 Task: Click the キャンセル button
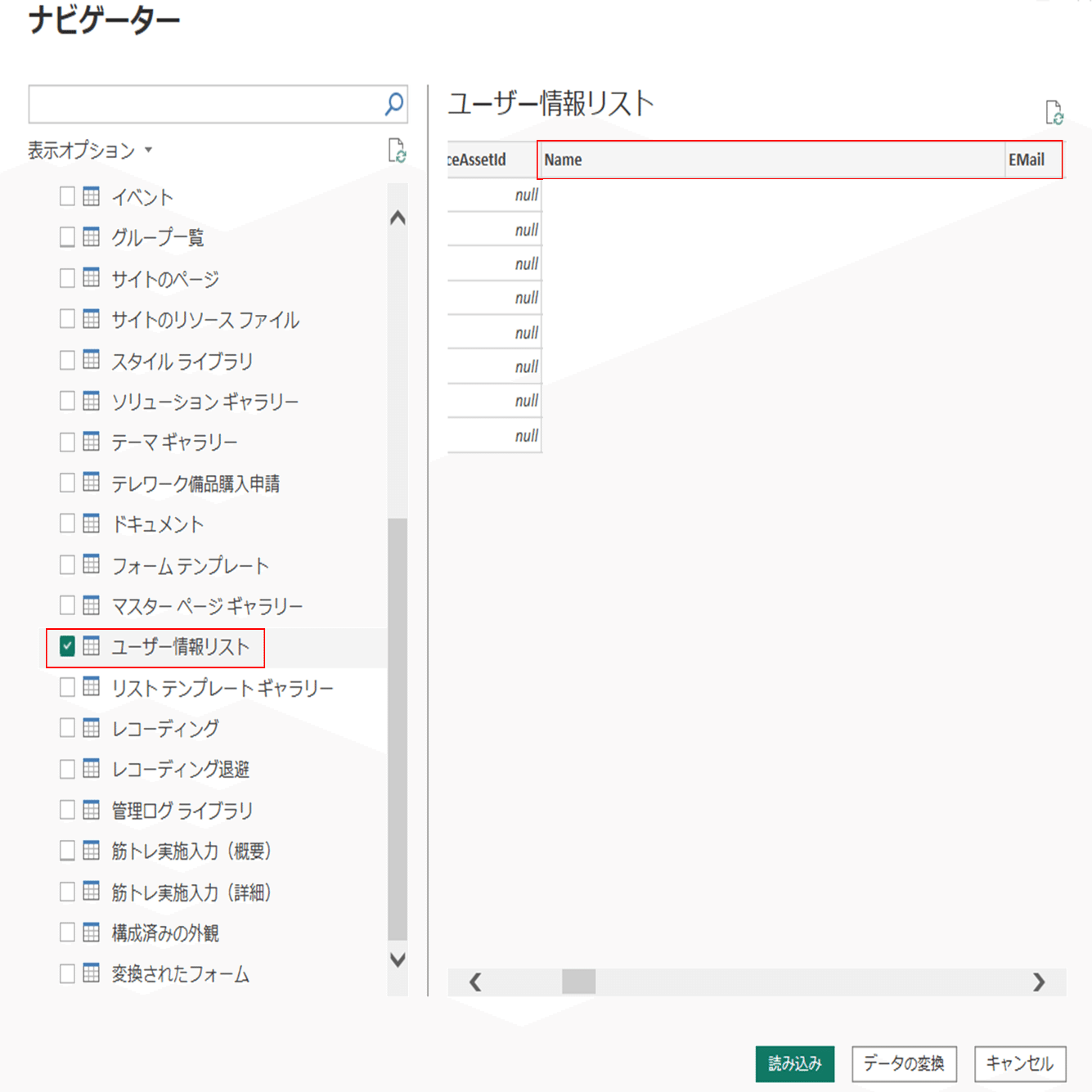click(x=1020, y=1063)
